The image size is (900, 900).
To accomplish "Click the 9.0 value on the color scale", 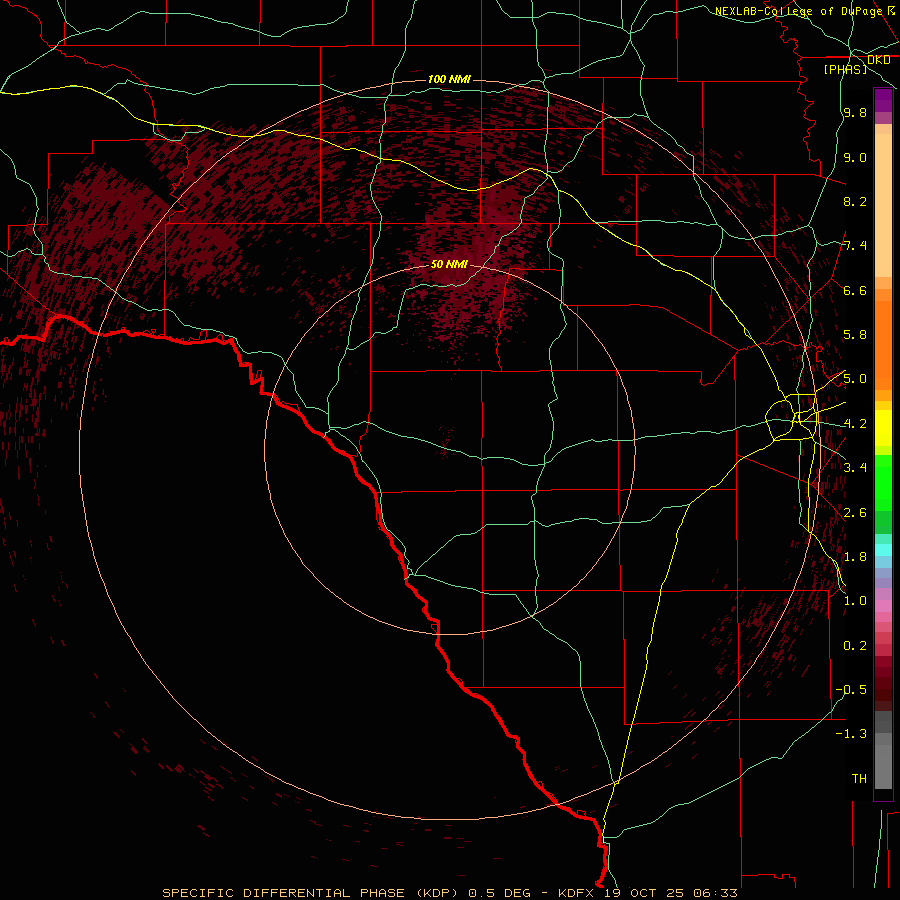I will click(855, 158).
